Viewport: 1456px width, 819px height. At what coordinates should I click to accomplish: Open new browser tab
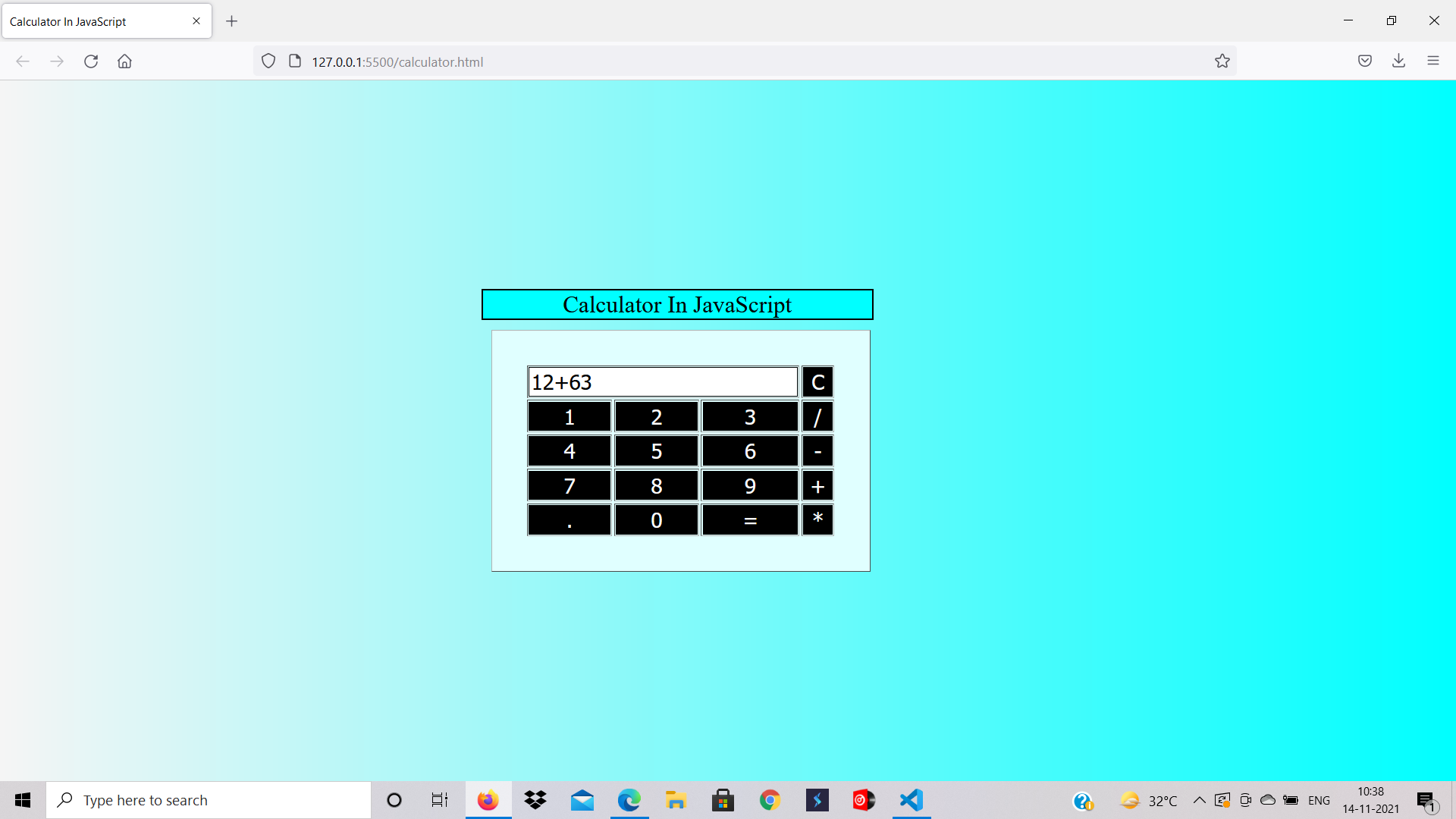pos(232,21)
